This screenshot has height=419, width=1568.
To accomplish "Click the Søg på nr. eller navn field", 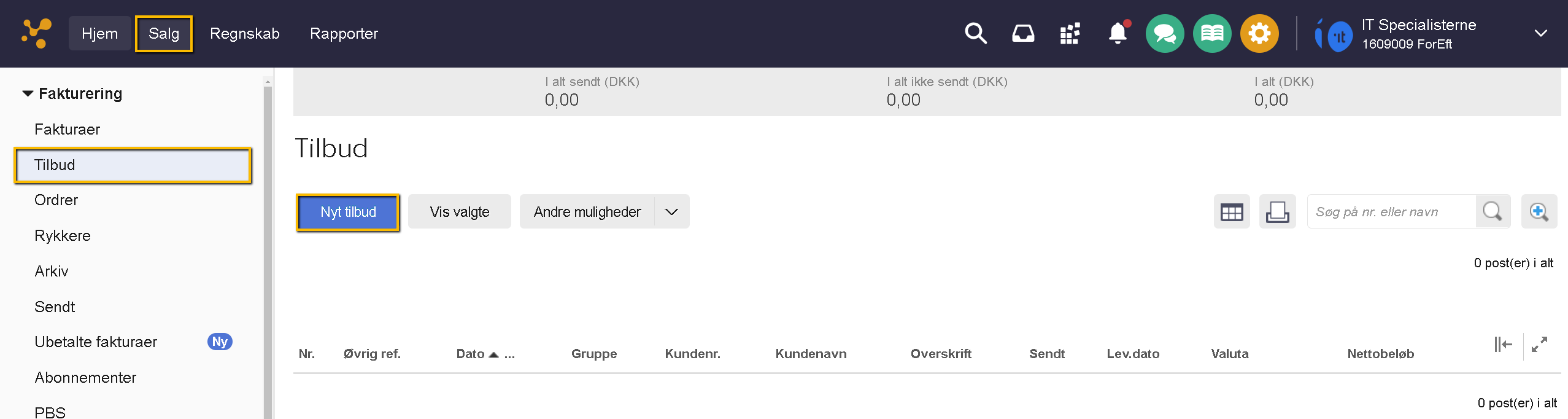I will (x=1391, y=212).
